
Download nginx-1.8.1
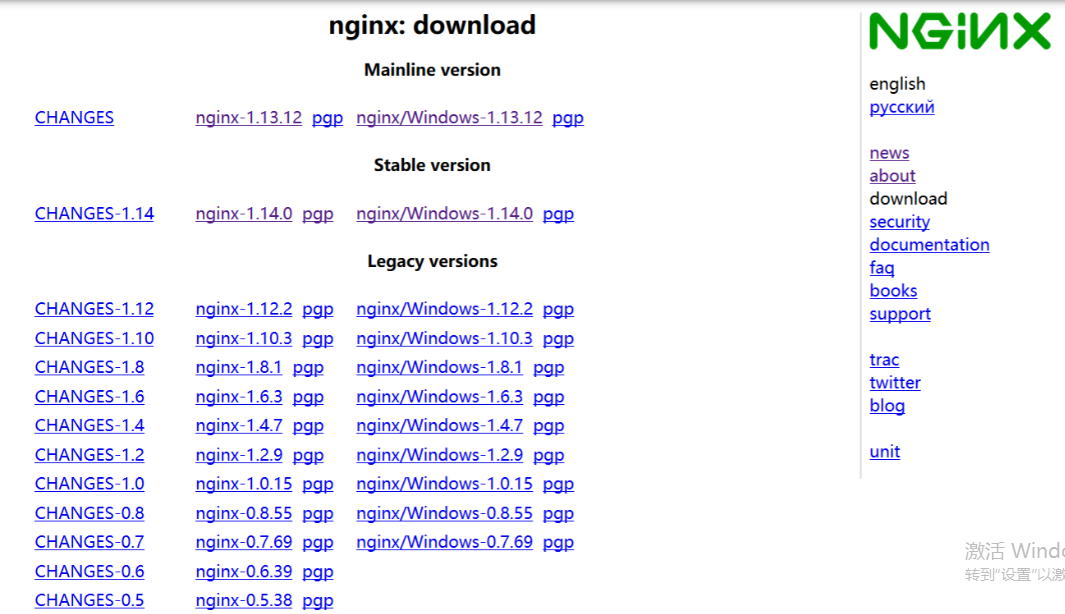pos(239,367)
